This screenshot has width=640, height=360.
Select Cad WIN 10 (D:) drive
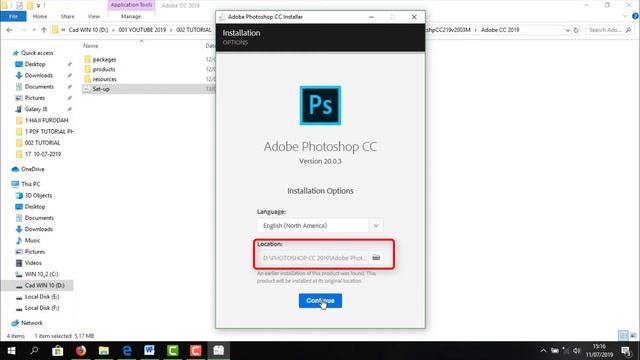(x=44, y=285)
